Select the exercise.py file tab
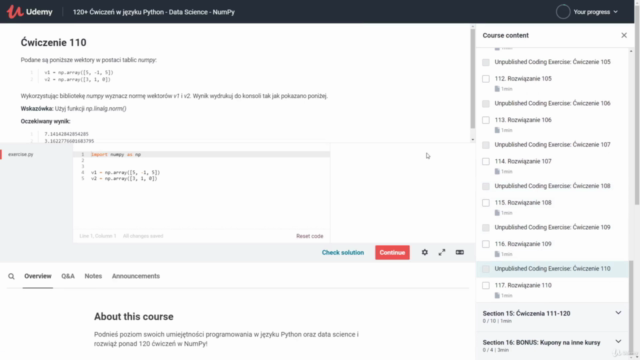The width and height of the screenshot is (640, 360). (21, 154)
